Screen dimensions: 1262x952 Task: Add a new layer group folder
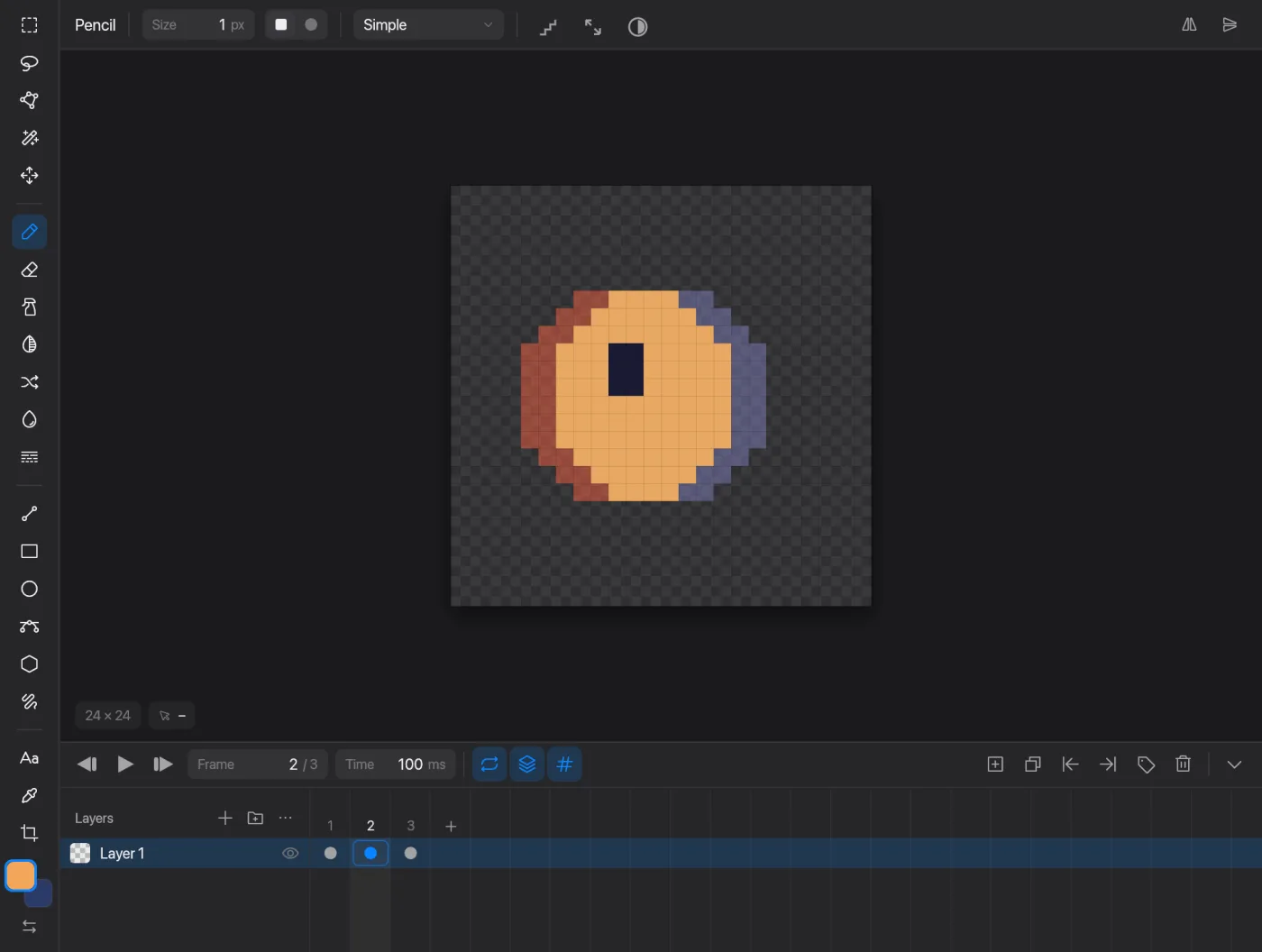click(256, 818)
